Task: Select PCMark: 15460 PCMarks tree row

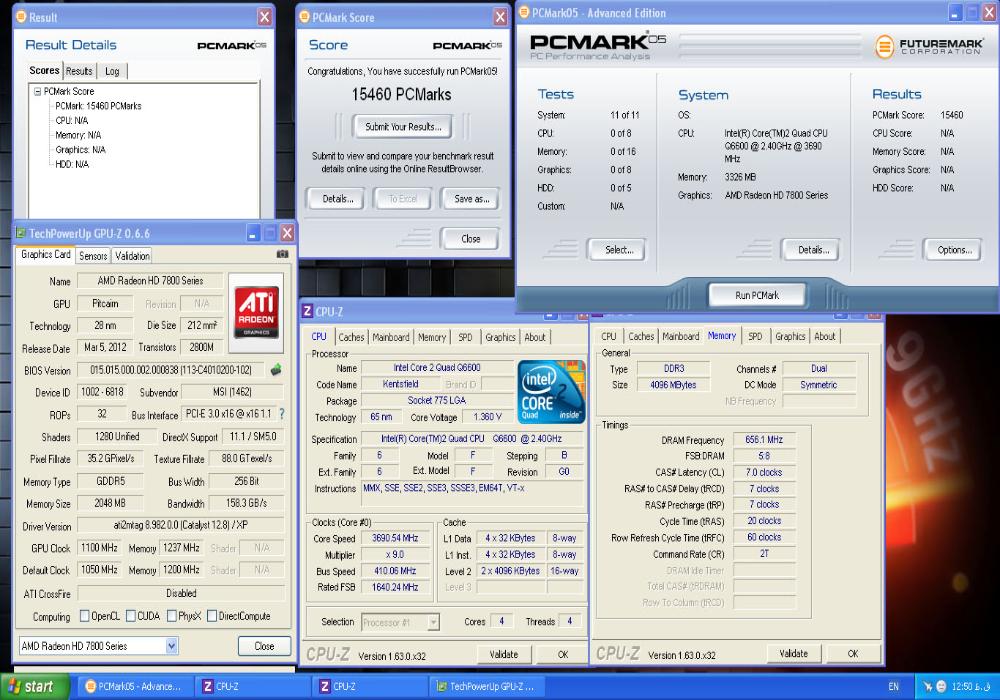Action: (x=98, y=106)
